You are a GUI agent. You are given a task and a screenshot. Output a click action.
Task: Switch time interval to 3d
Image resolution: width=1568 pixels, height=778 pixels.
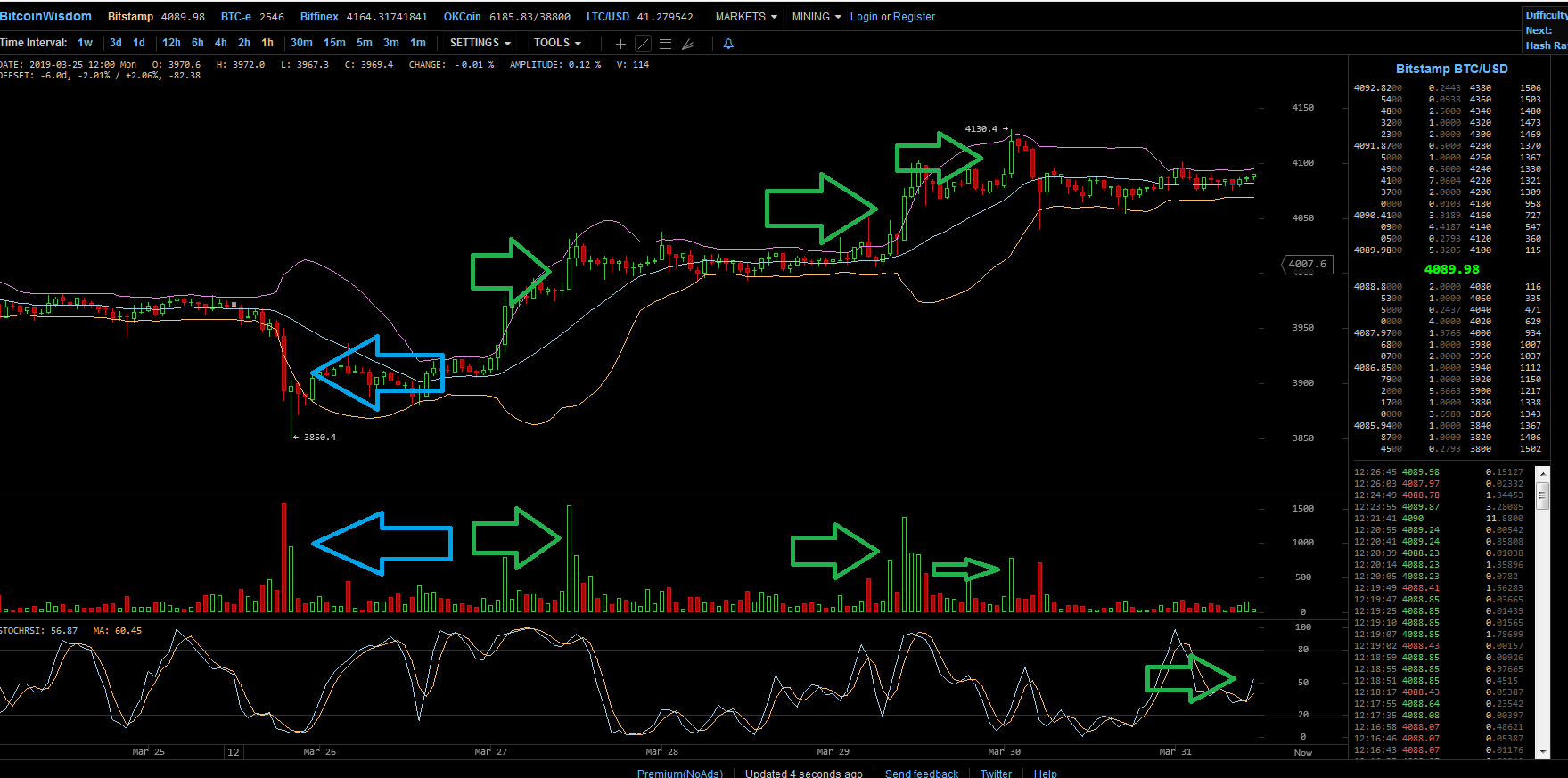point(116,43)
